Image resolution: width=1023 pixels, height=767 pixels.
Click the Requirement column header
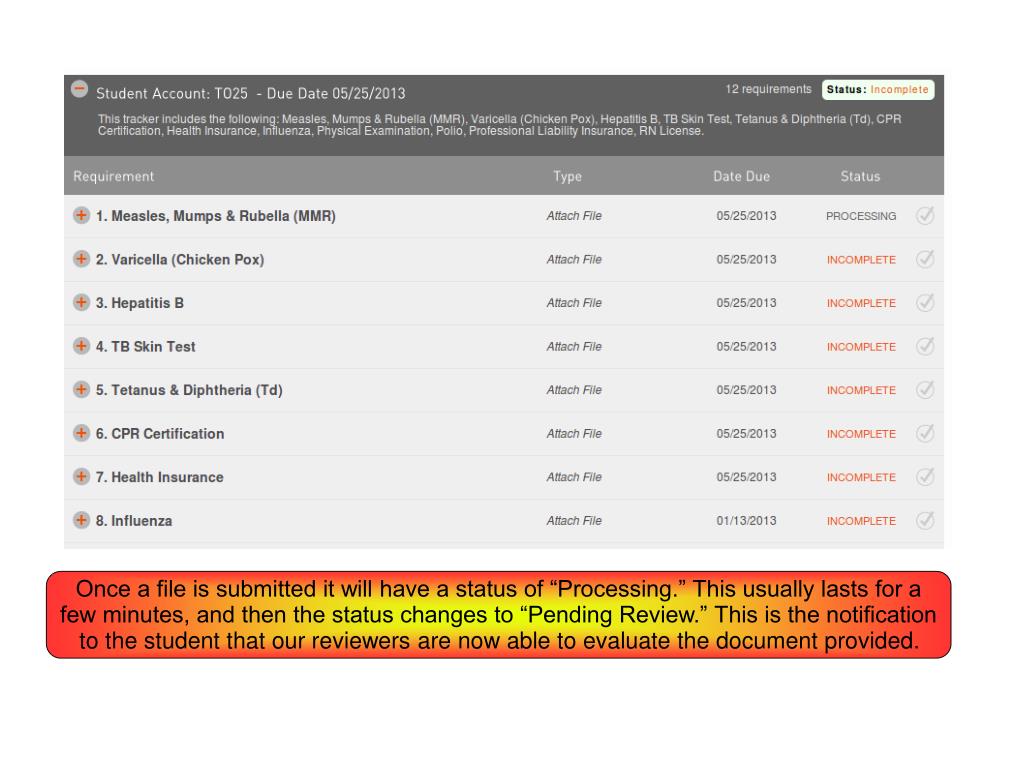(x=114, y=176)
